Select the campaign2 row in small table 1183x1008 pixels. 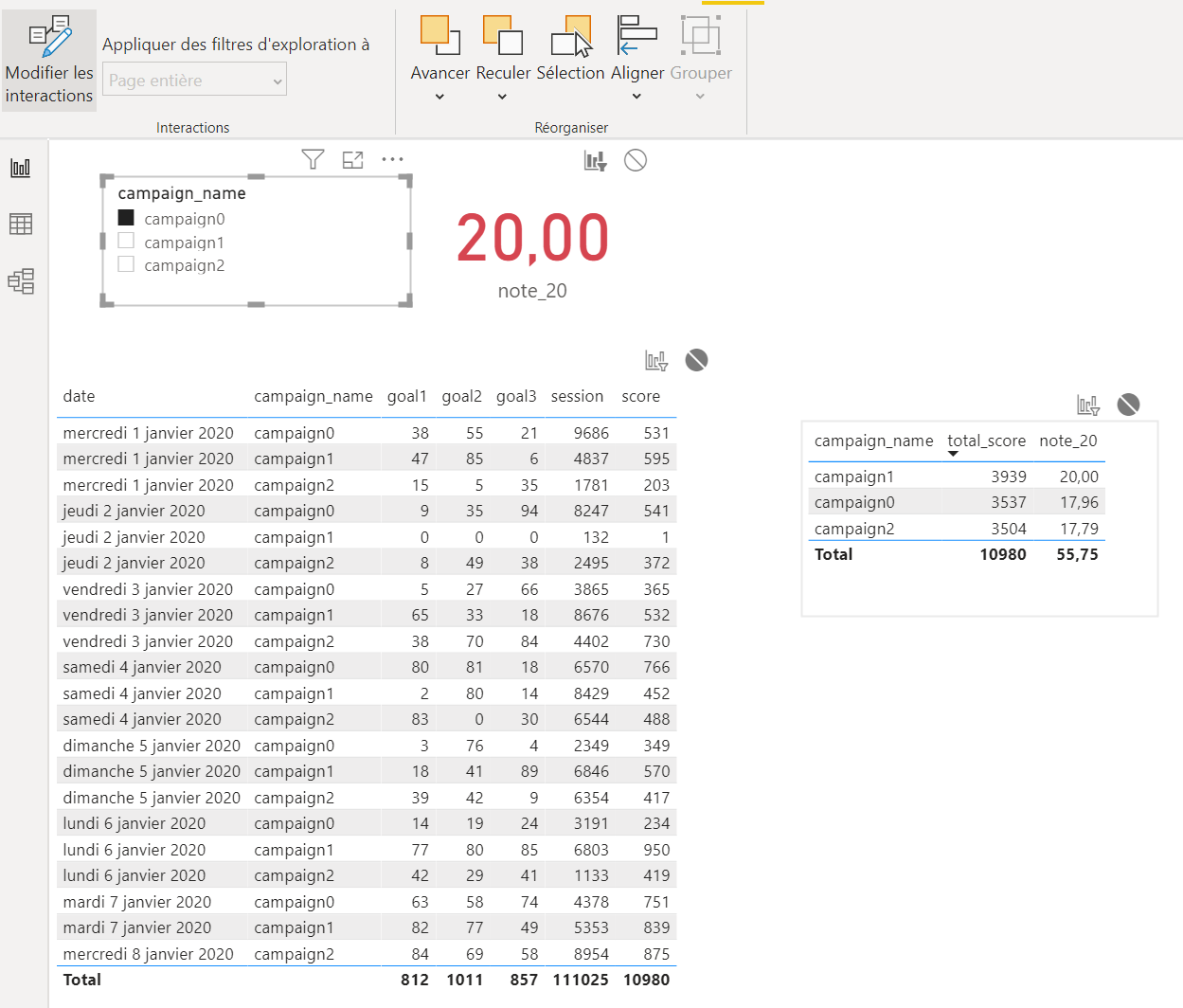[957, 529]
